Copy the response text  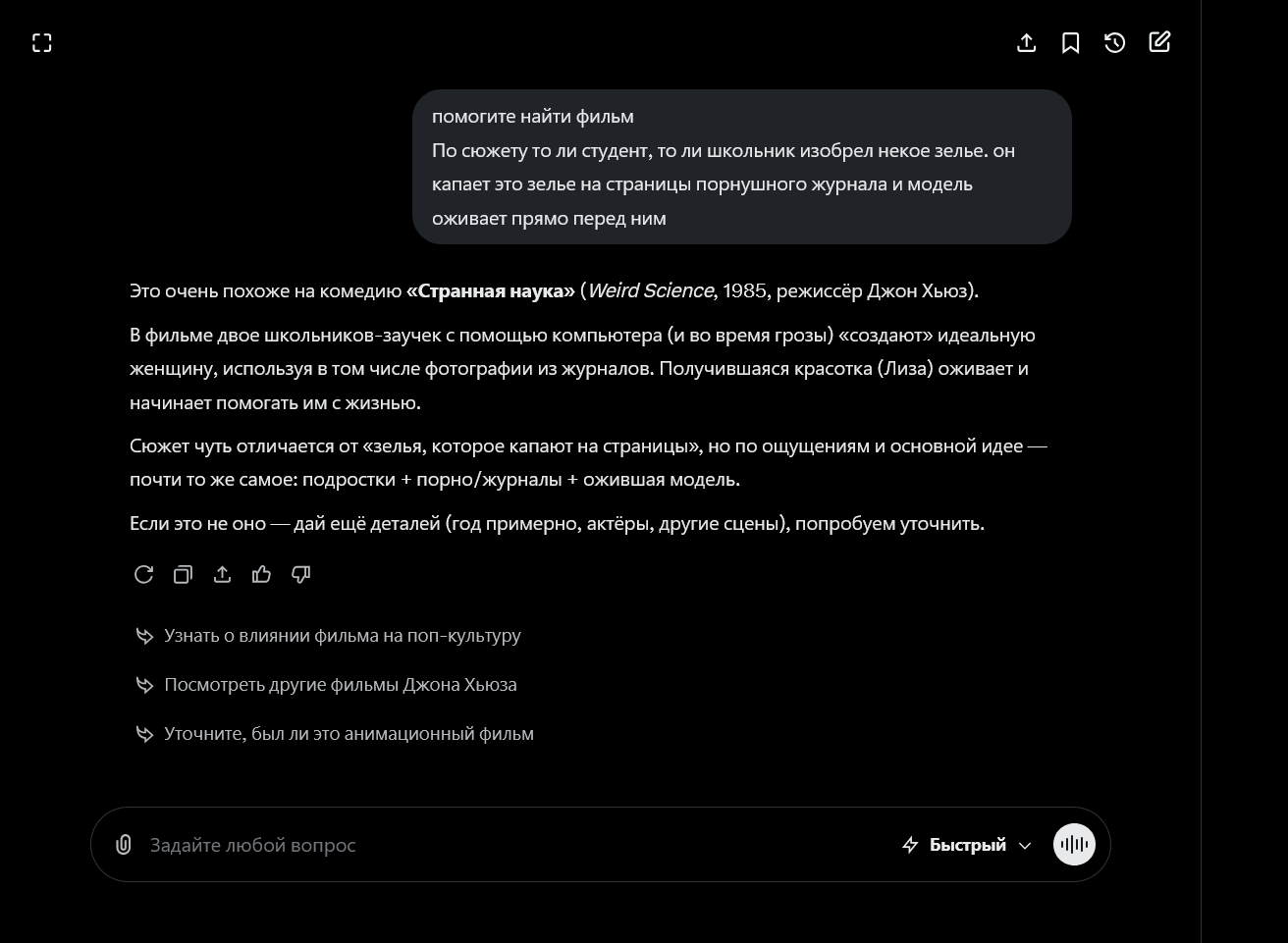183,574
